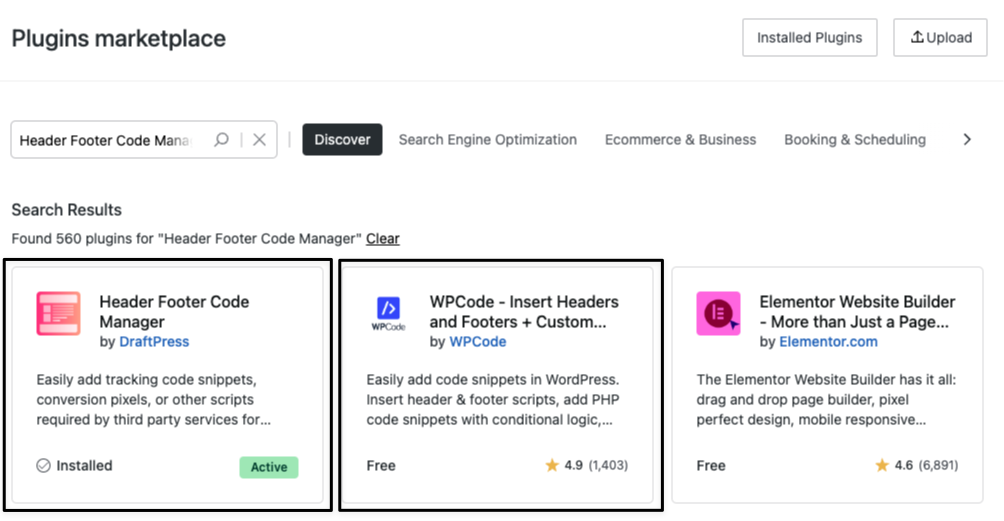Switch to Ecommerce & Business category
Screen dimensions: 1004x521
[x=680, y=140]
